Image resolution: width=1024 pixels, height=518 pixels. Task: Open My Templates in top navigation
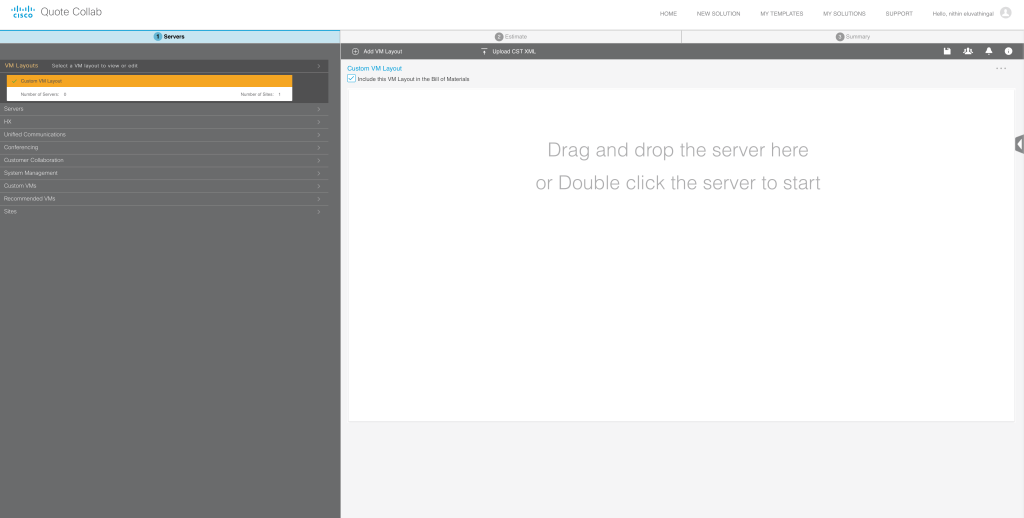[x=781, y=14]
